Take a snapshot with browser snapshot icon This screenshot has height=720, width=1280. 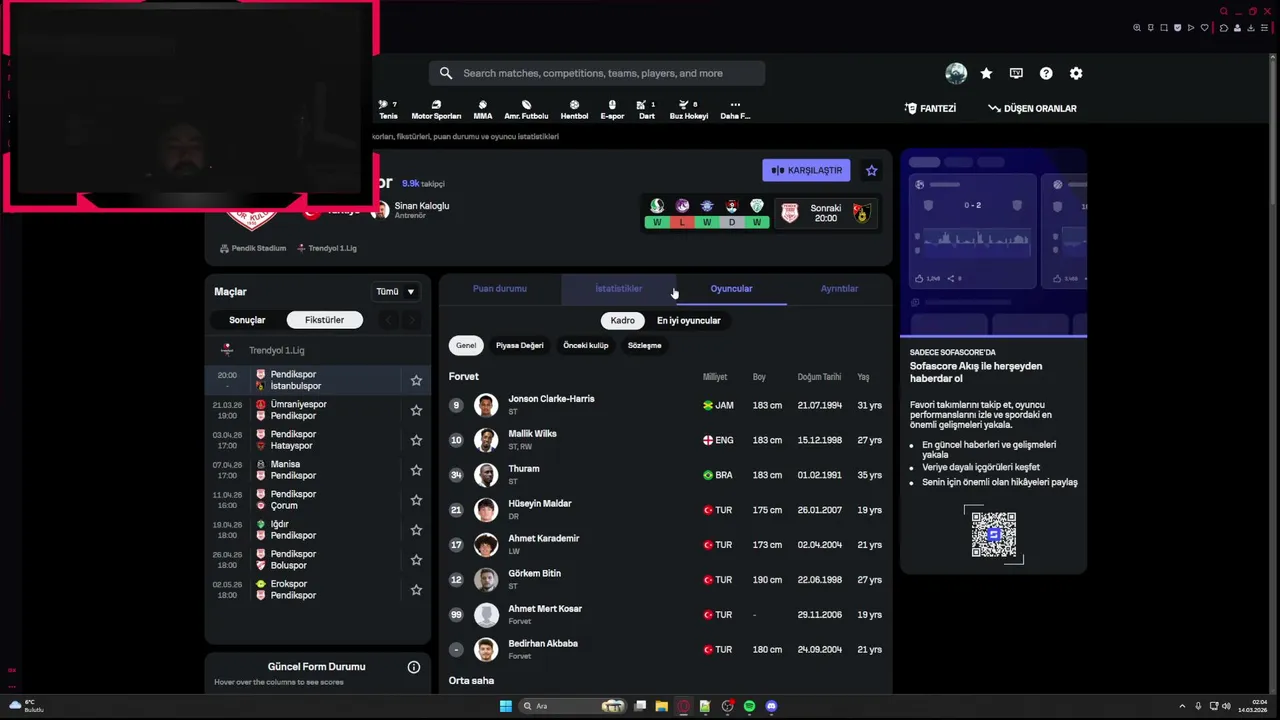(x=1164, y=28)
